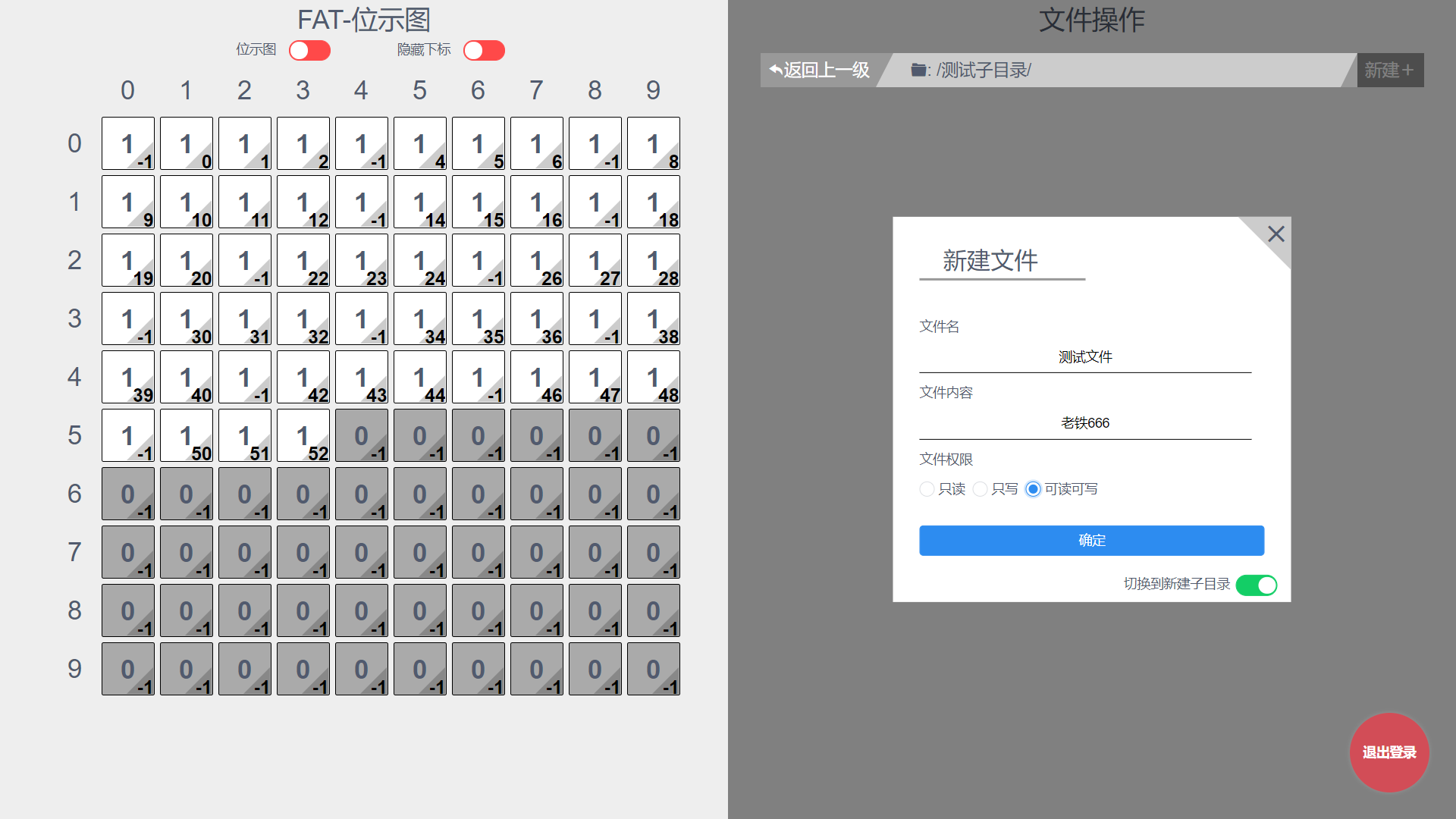
Task: Toggle the 隐藏下标 switch
Action: 484,50
